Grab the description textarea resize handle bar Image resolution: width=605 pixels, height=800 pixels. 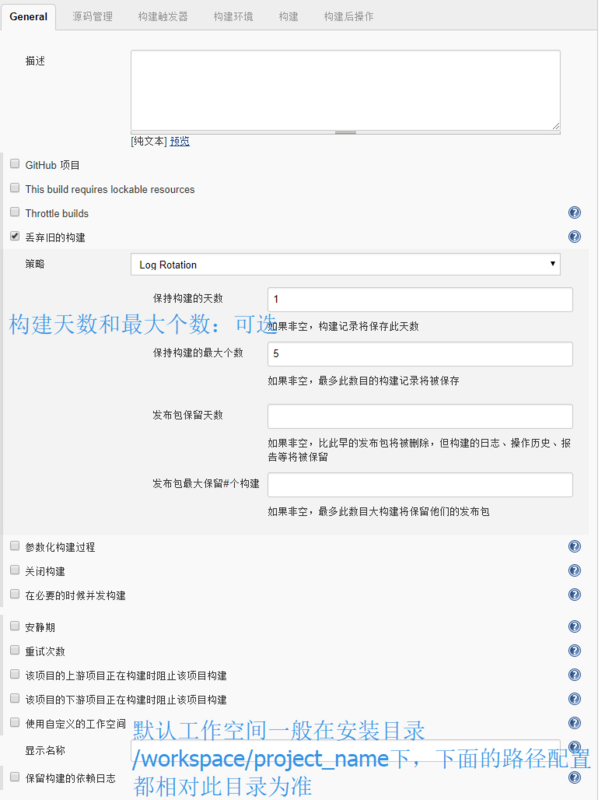click(x=345, y=133)
